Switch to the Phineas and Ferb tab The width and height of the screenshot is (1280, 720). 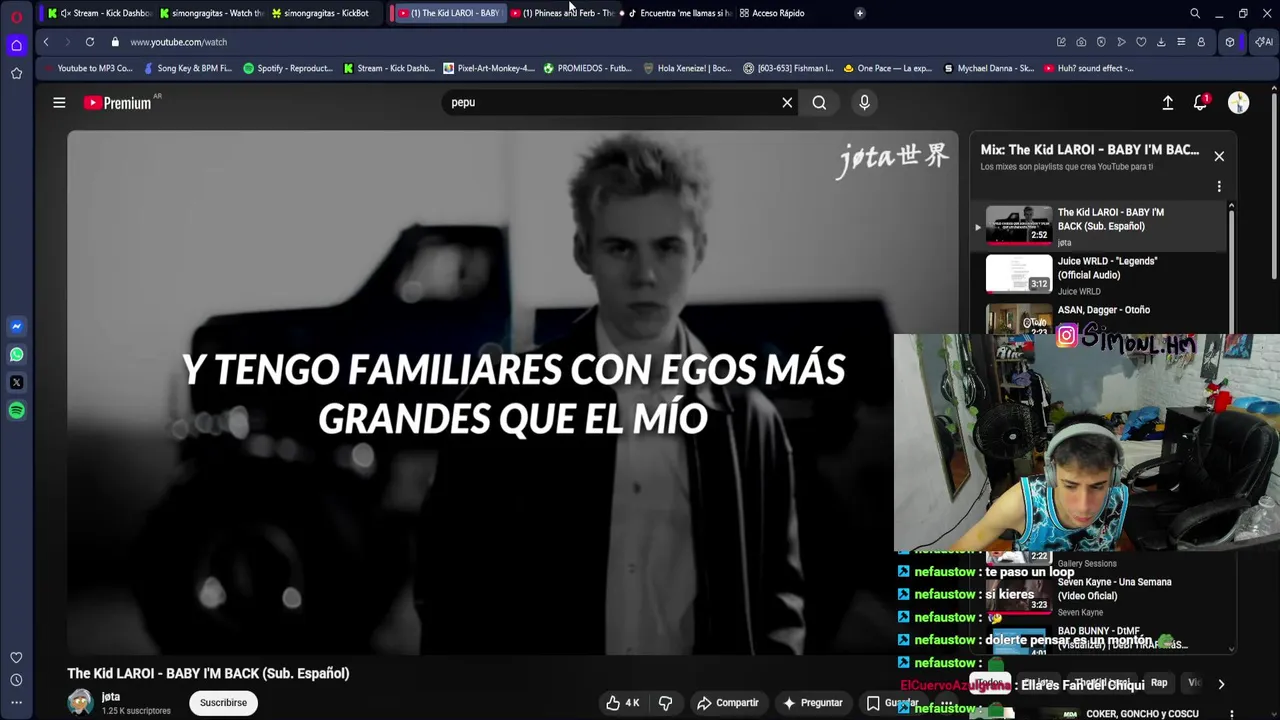point(561,13)
